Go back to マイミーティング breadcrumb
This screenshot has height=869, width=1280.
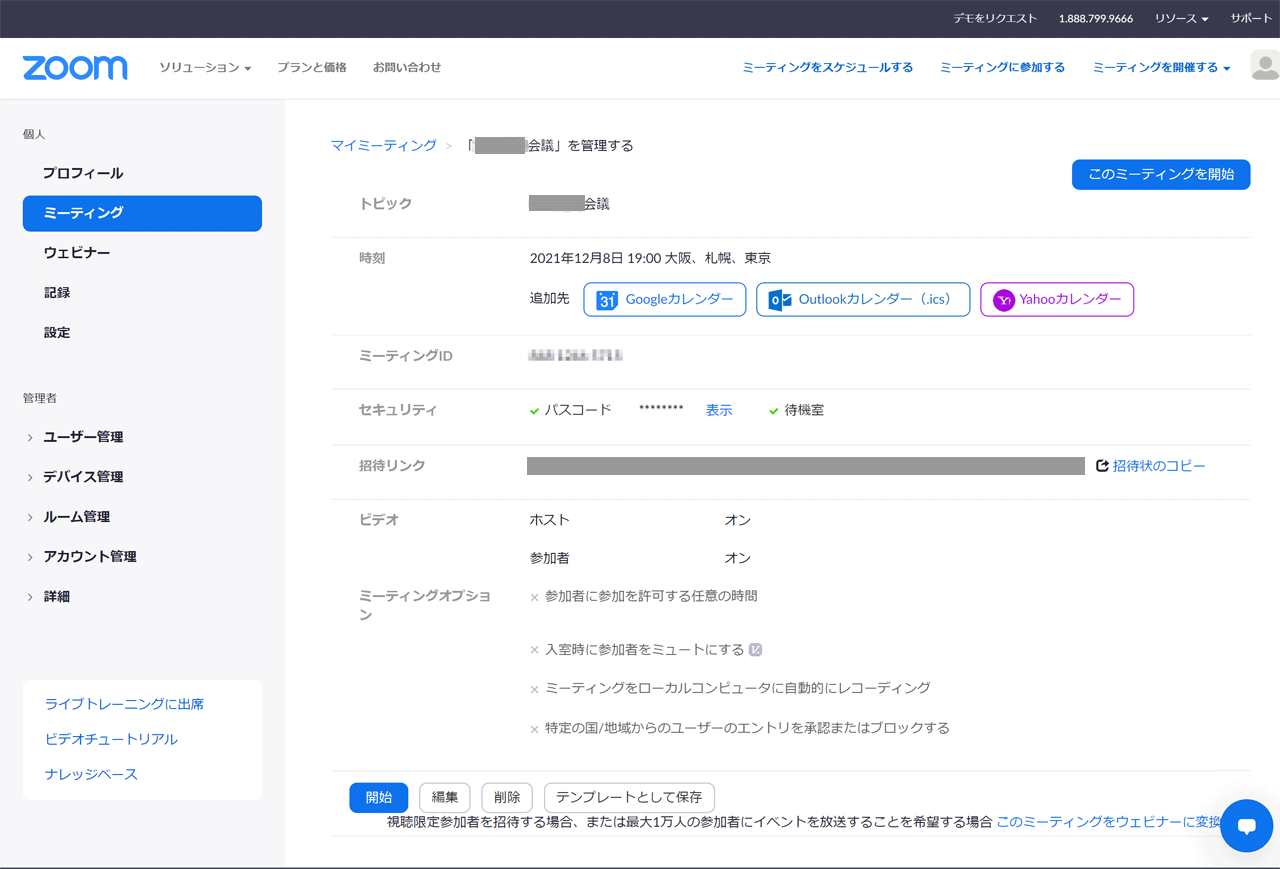pyautogui.click(x=384, y=146)
